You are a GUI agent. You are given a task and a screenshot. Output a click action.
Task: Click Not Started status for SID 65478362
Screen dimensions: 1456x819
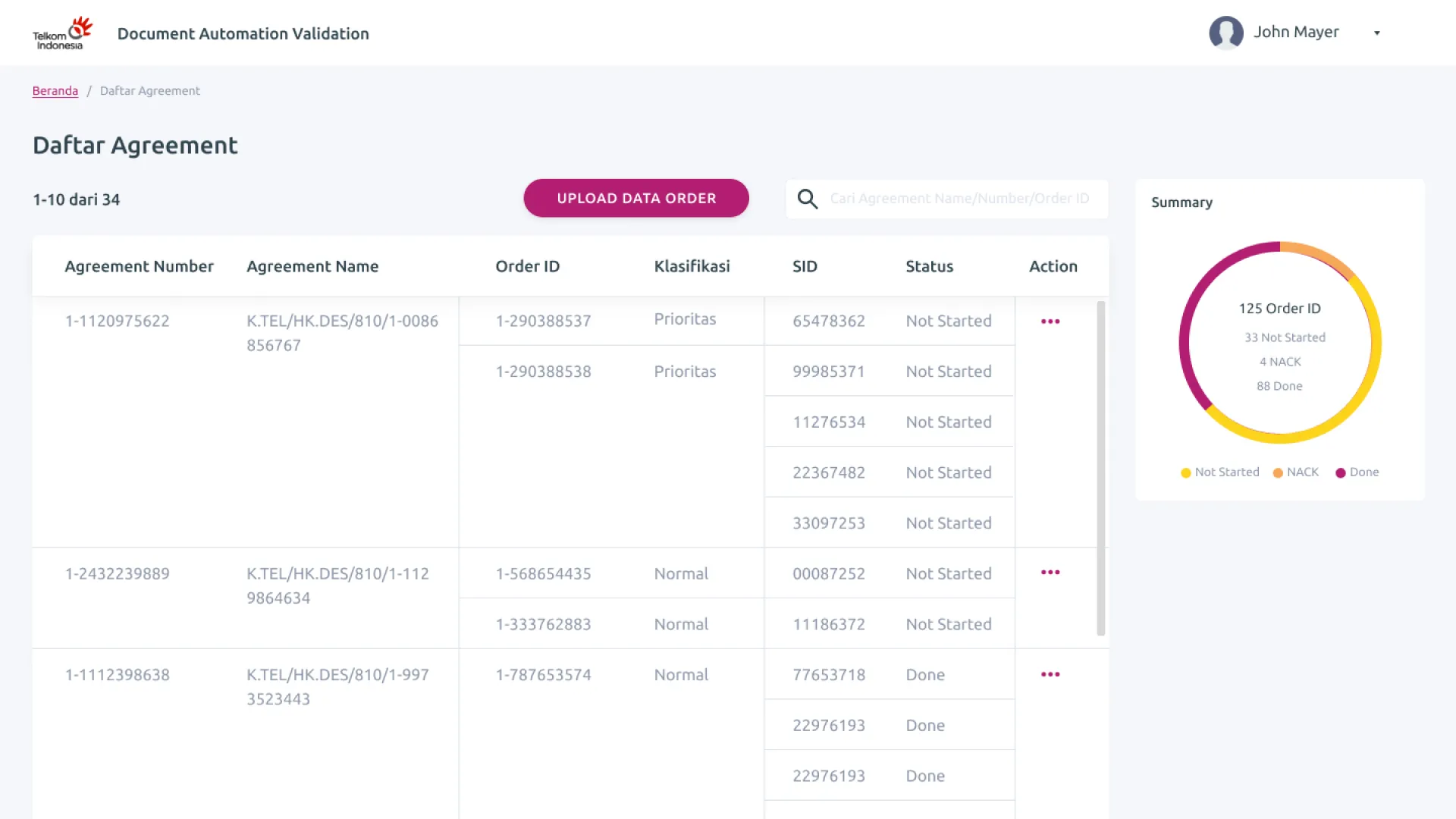[949, 321]
